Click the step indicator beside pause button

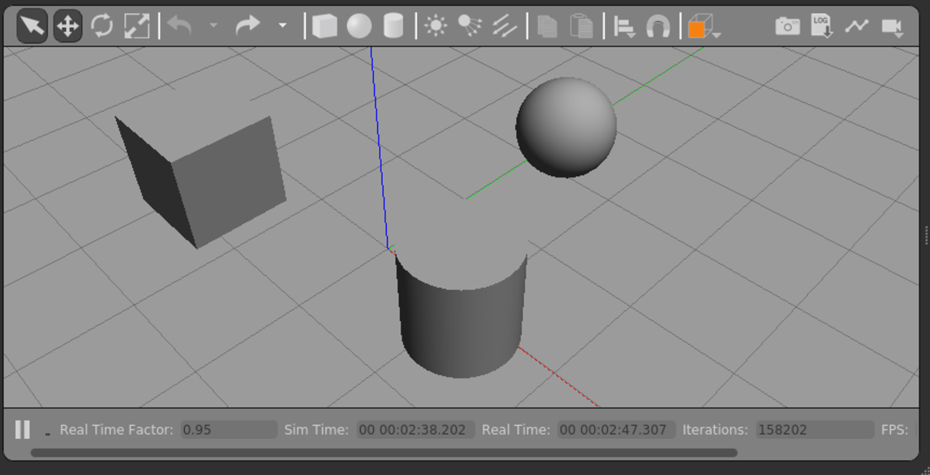pos(47,435)
